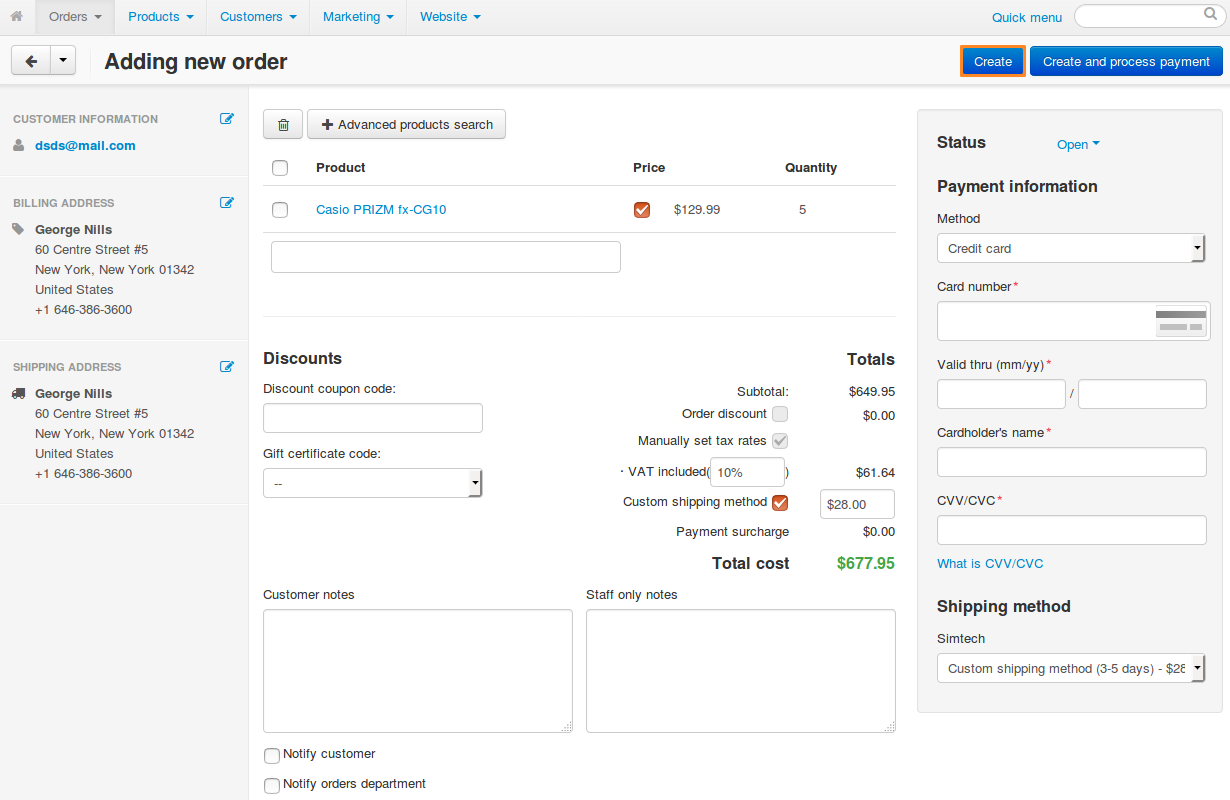Viewport: 1230px width, 800px height.
Task: Go to the home icon in top bar
Action: (x=17, y=17)
